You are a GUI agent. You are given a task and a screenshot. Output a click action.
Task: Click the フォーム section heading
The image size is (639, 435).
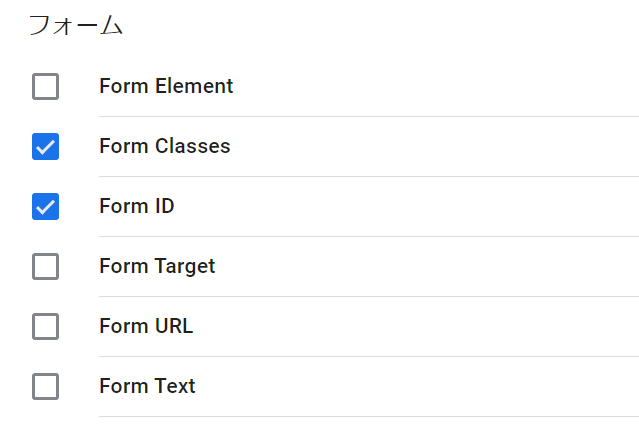[x=75, y=26]
